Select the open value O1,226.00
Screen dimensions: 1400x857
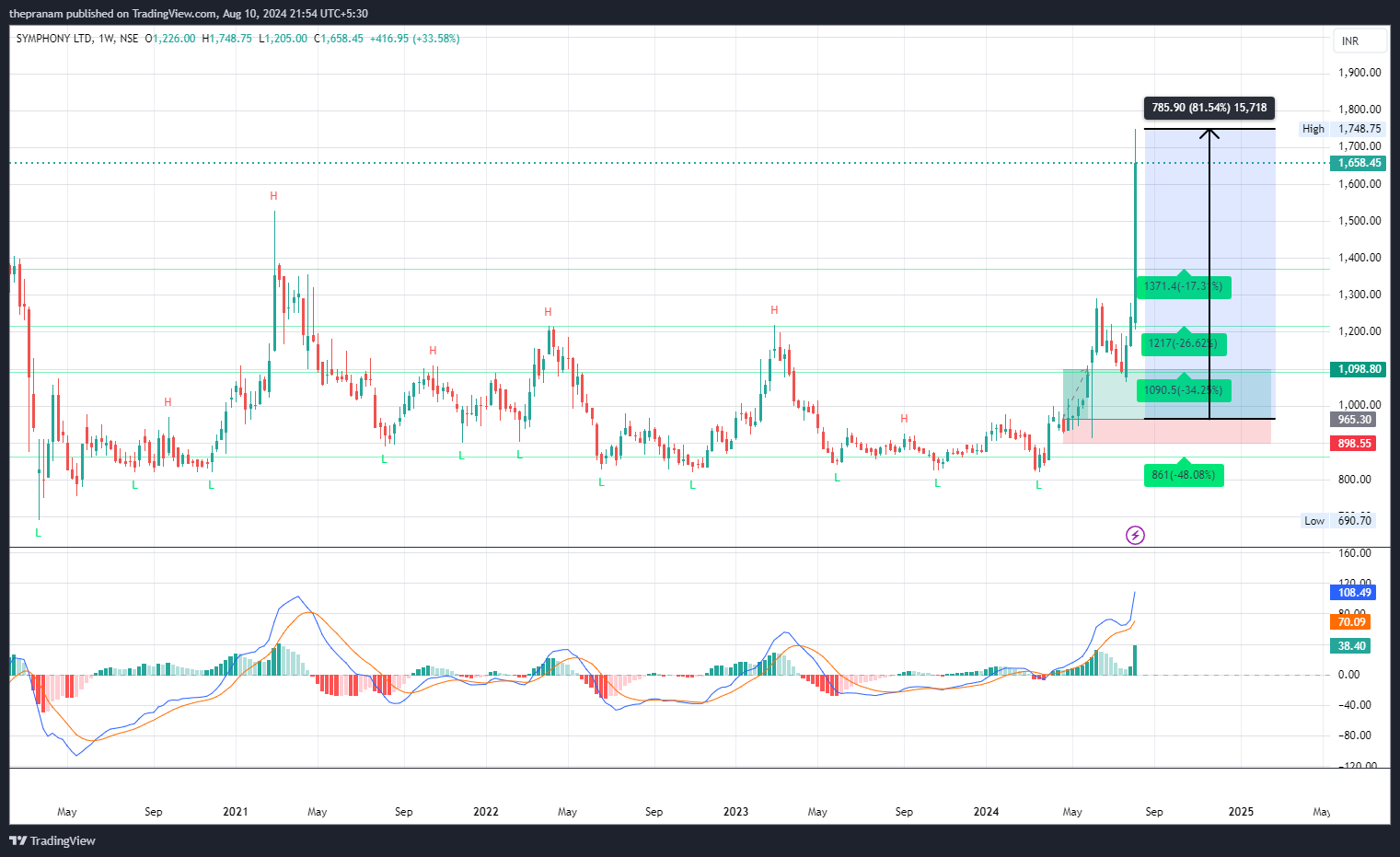pyautogui.click(x=170, y=39)
